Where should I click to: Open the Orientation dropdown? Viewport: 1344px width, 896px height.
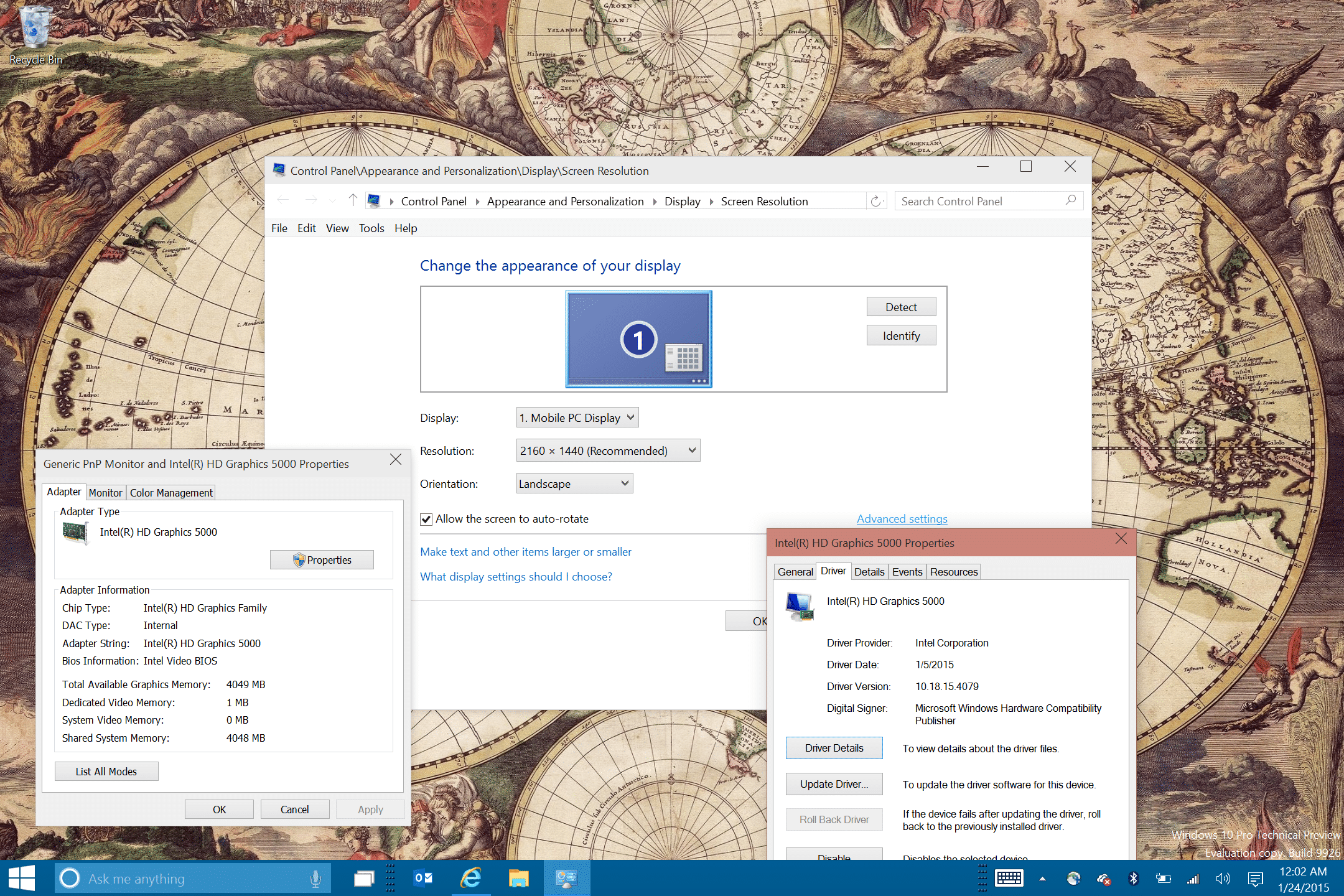tap(574, 483)
